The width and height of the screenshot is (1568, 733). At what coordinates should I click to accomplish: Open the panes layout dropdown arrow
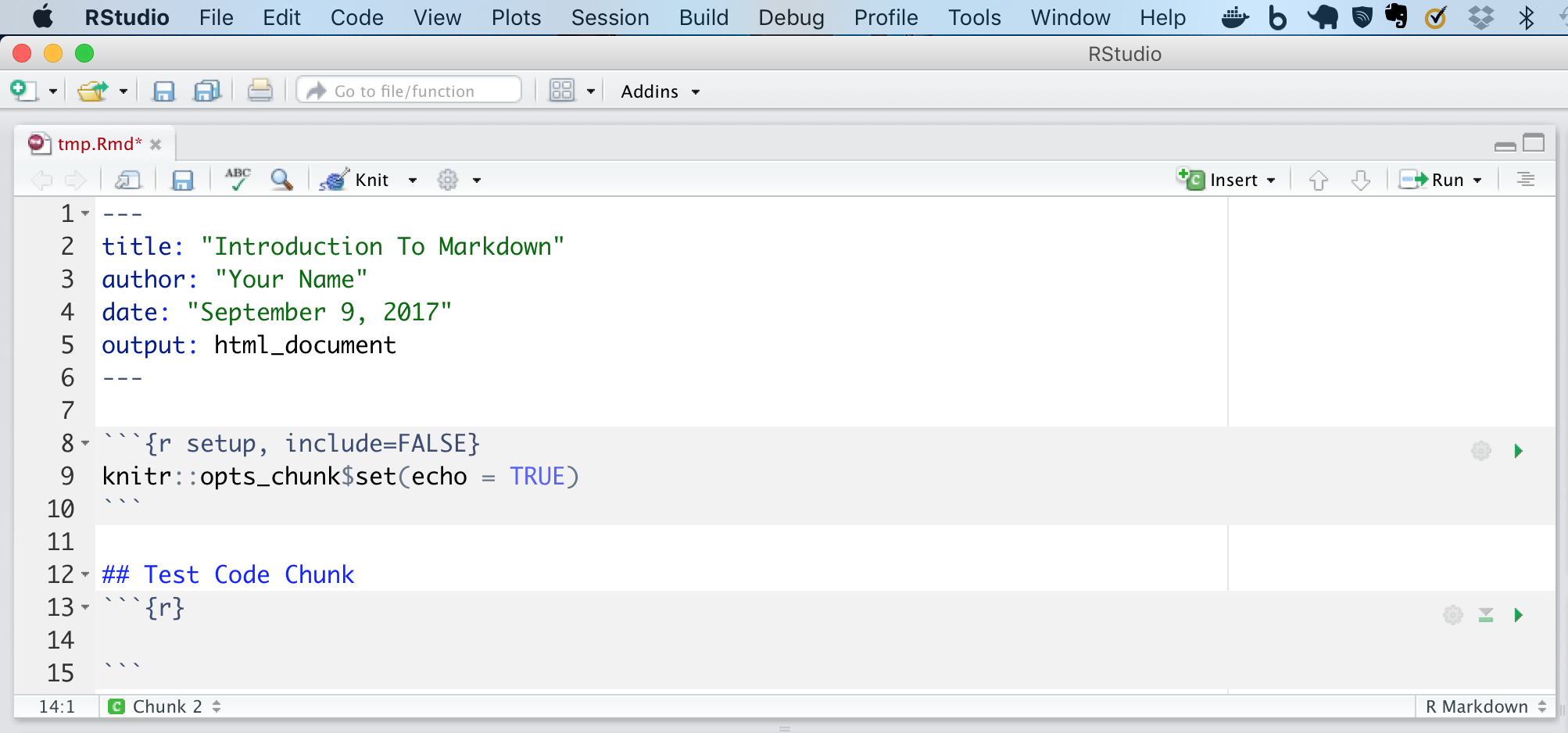[590, 91]
